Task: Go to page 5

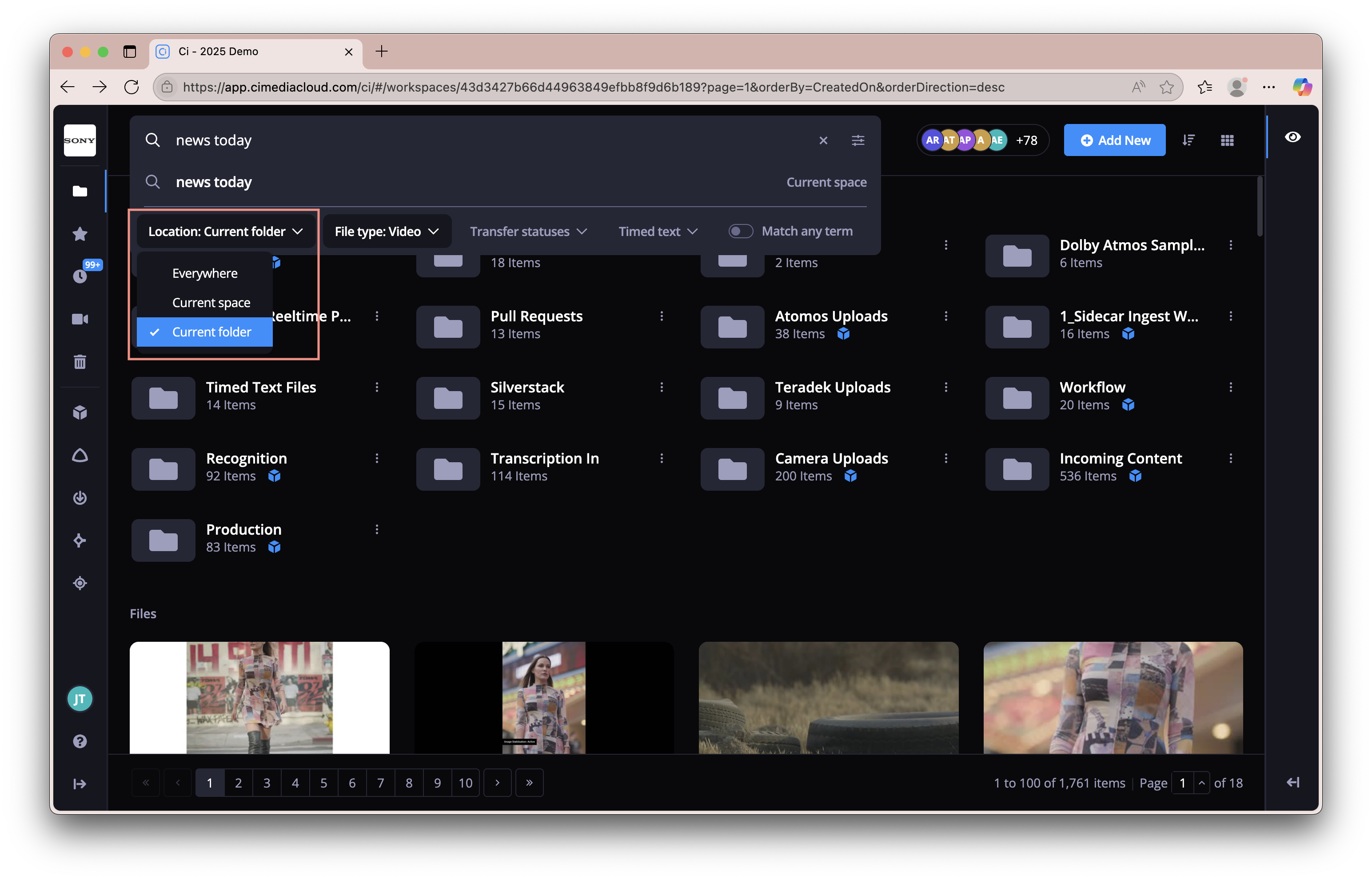Action: click(x=323, y=783)
